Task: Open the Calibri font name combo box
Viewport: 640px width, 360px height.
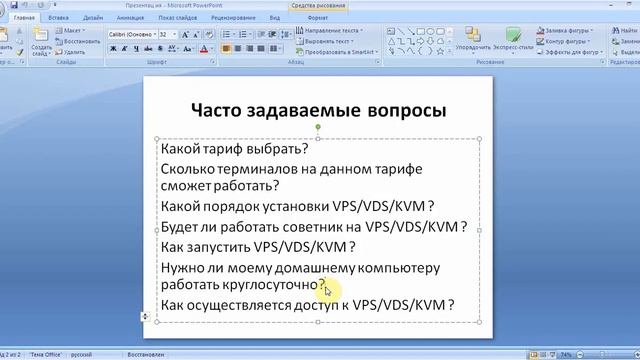Action: (x=133, y=35)
